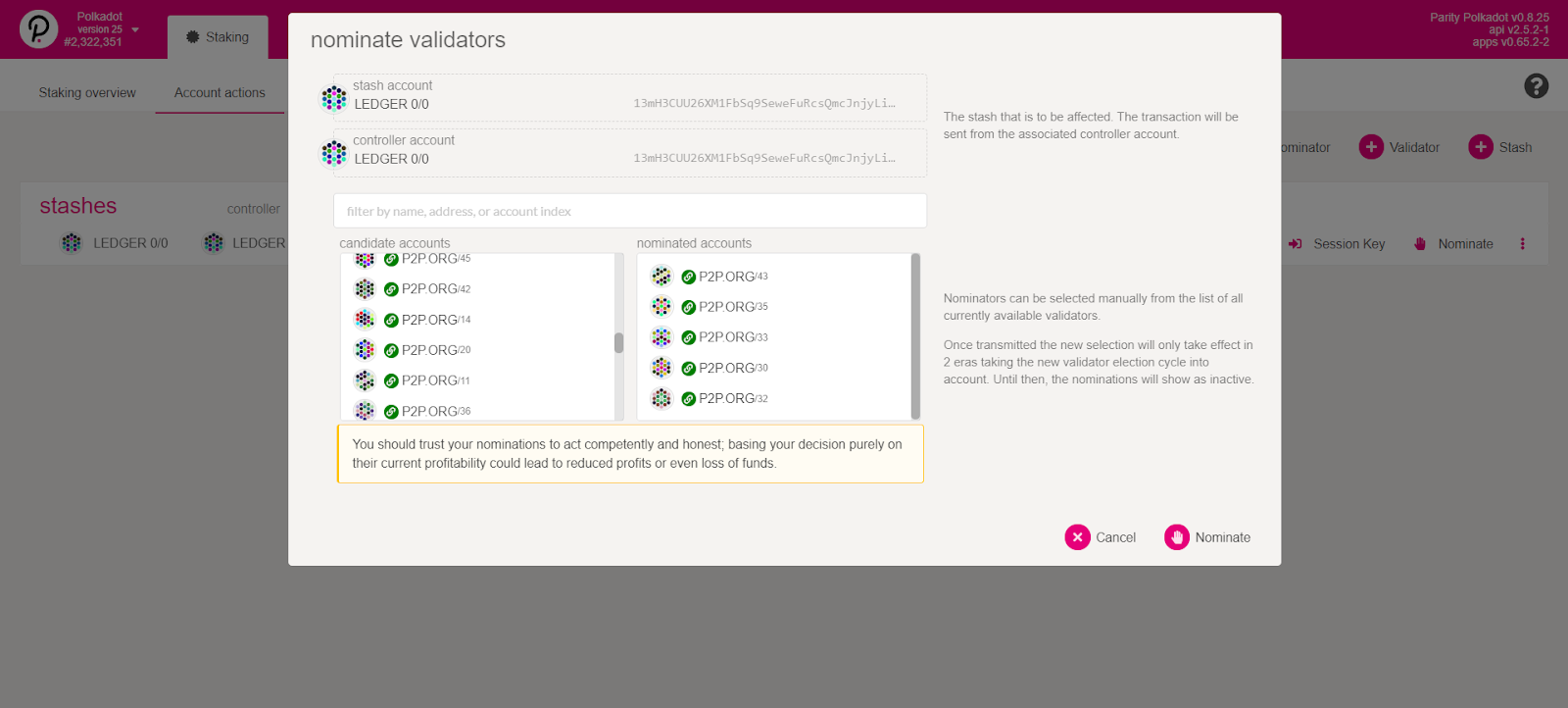The width and height of the screenshot is (1568, 708).
Task: Click the stash account identicon in dialog
Action: click(x=334, y=98)
